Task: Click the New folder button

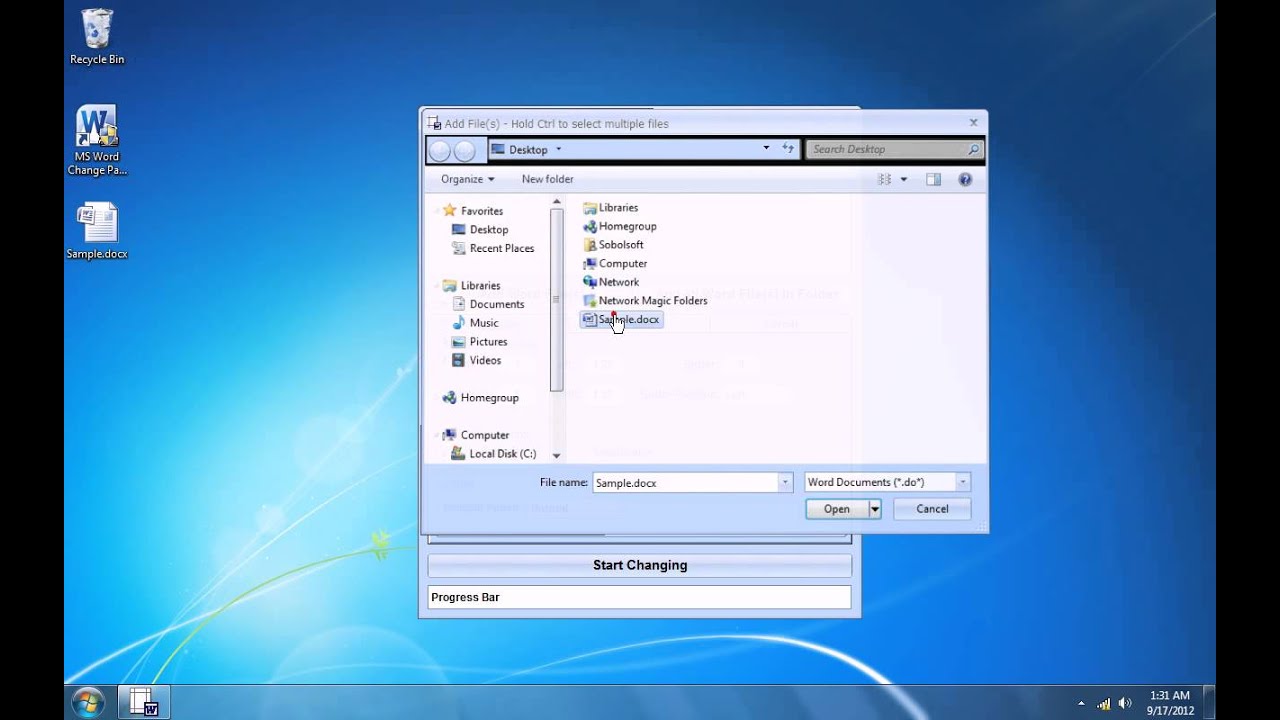Action: (x=547, y=180)
